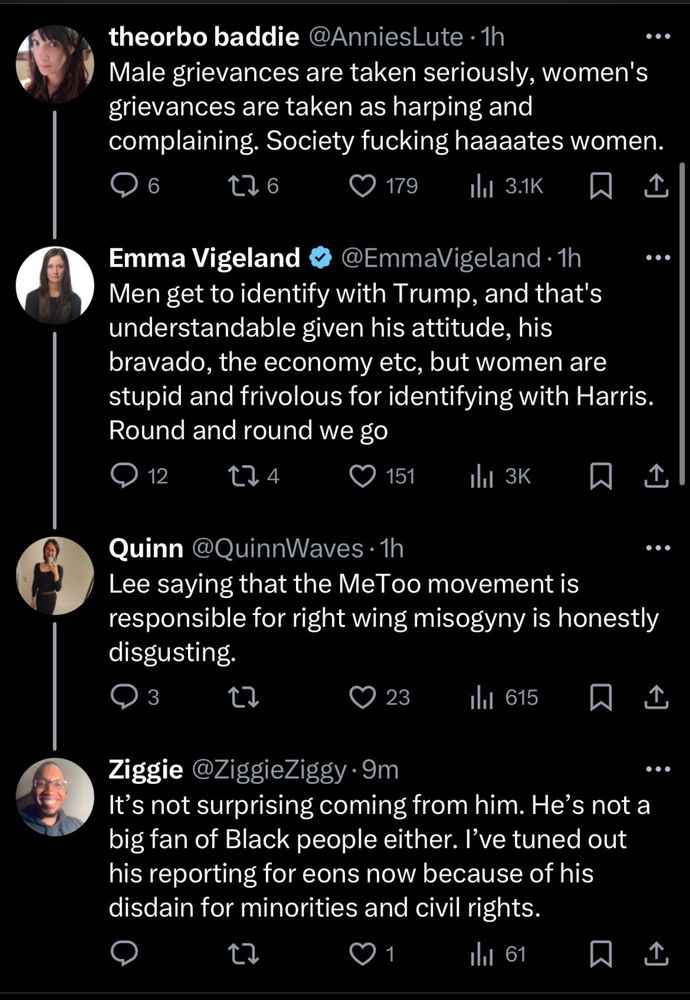Open @QuinnWaves profile handle
690x1000 pixels.
(277, 547)
